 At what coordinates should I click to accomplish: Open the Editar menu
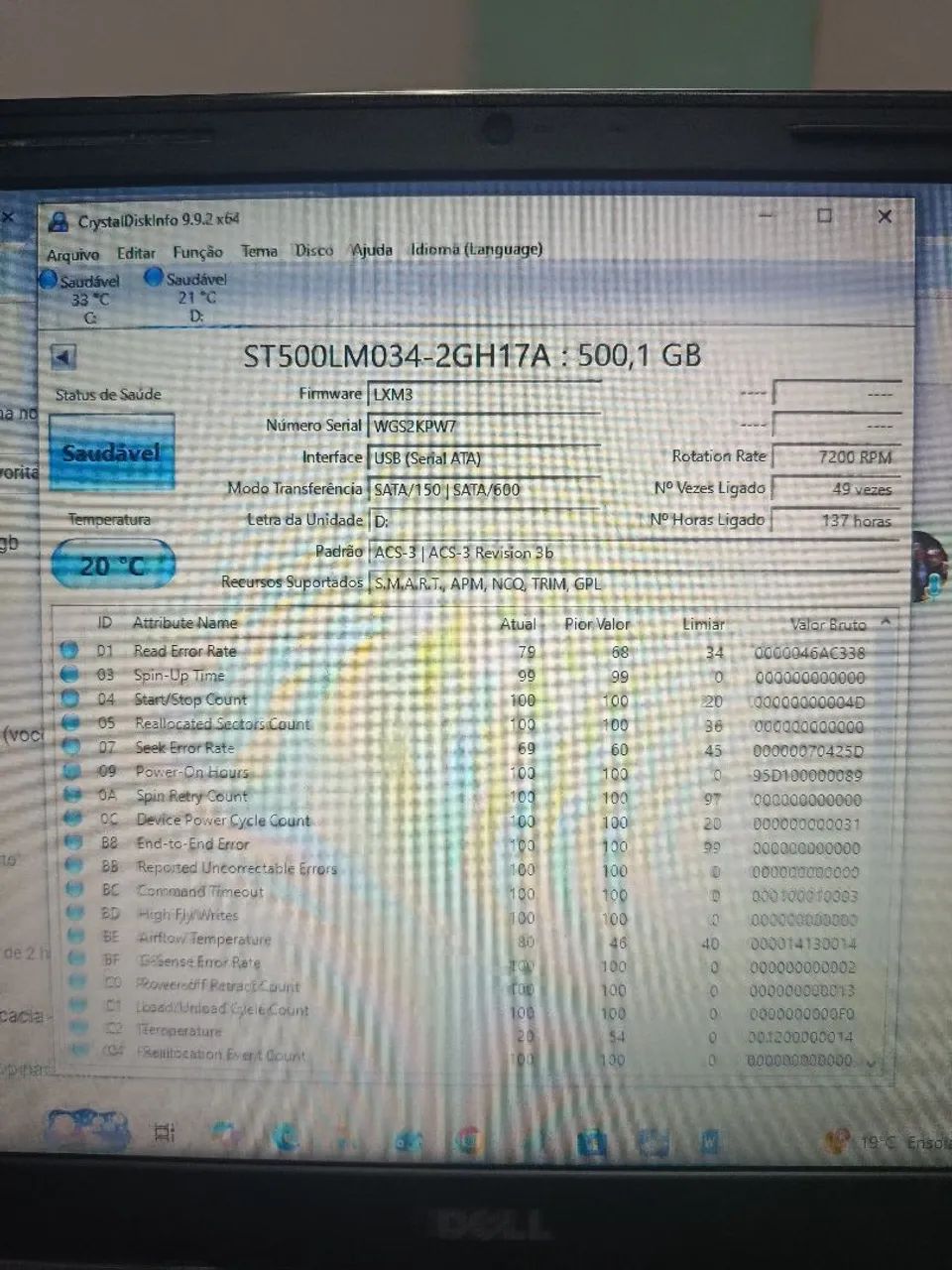coord(136,253)
